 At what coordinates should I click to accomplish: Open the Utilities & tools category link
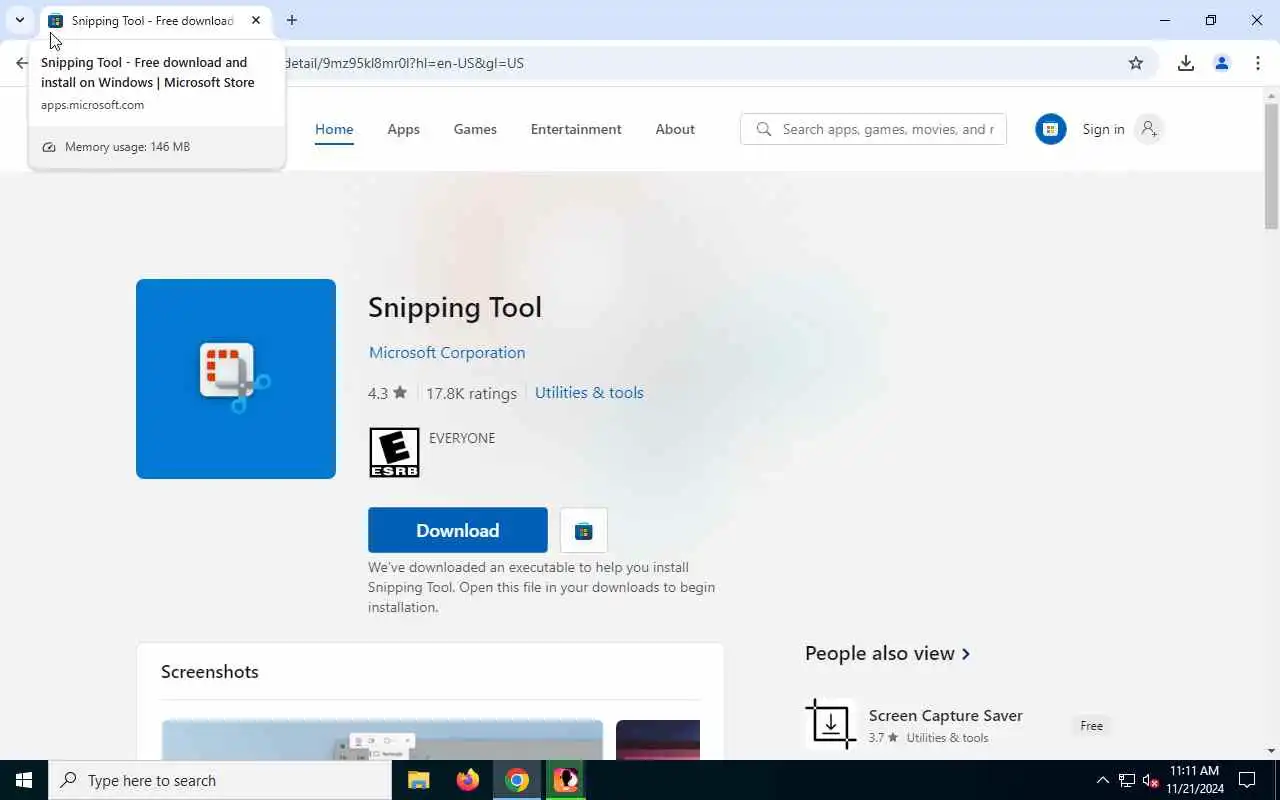tap(589, 393)
